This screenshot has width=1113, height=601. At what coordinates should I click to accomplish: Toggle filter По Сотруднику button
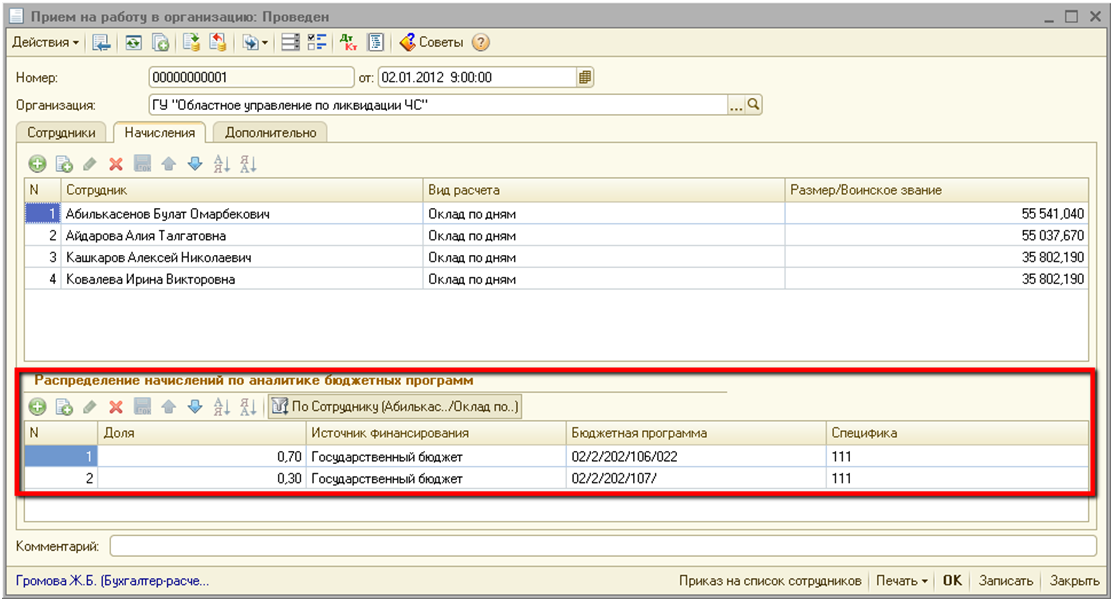tap(395, 406)
